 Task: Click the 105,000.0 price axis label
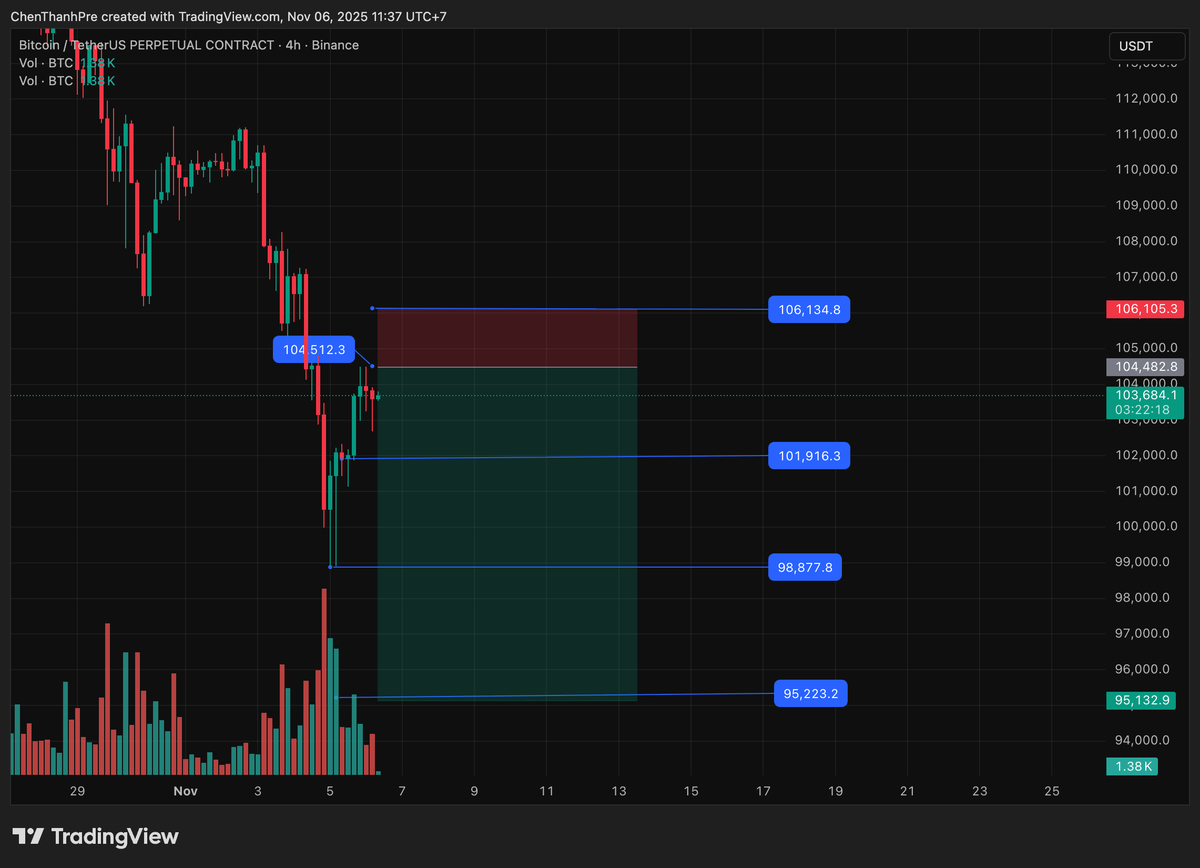[x=1145, y=348]
